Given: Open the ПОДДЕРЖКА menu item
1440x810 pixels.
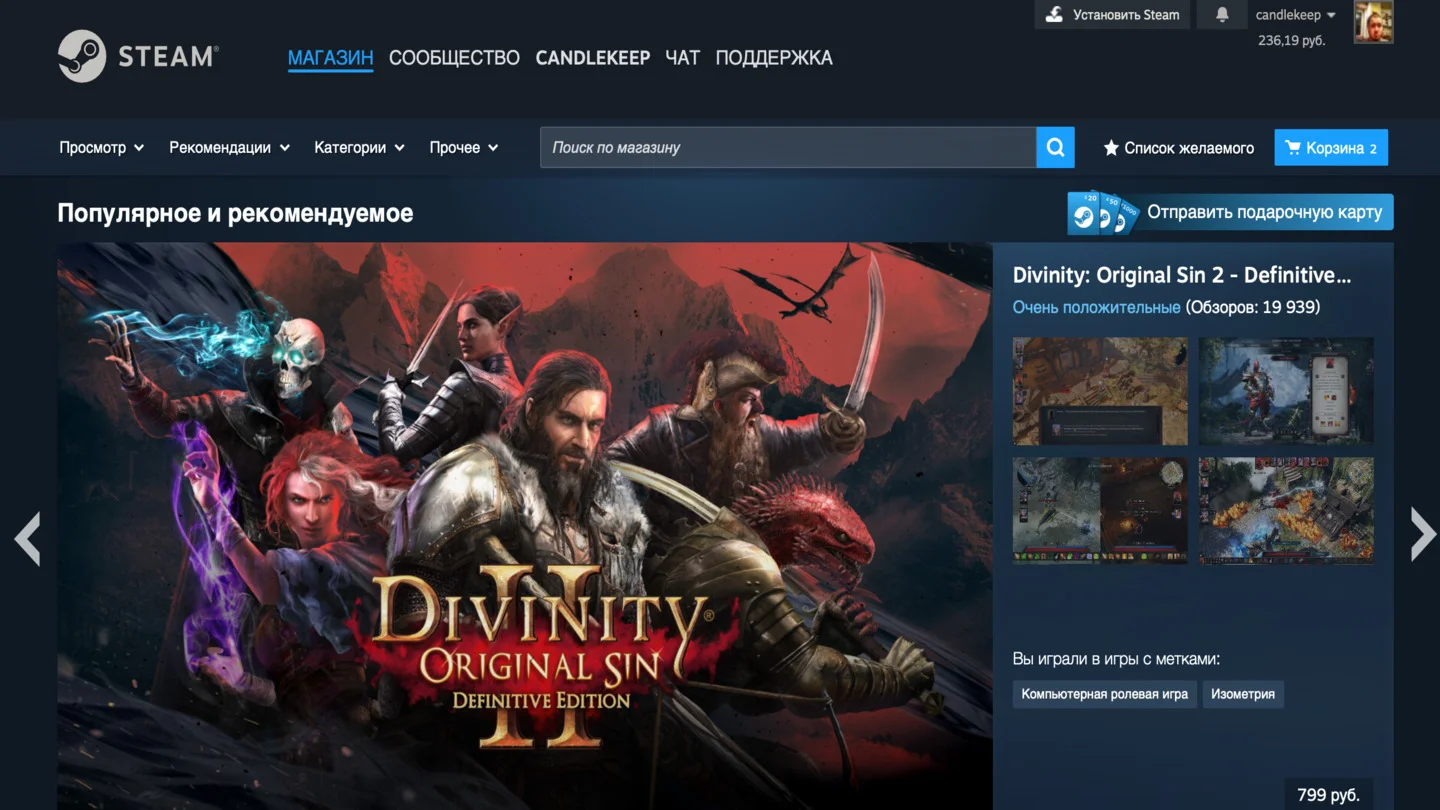Looking at the screenshot, I should tap(774, 58).
